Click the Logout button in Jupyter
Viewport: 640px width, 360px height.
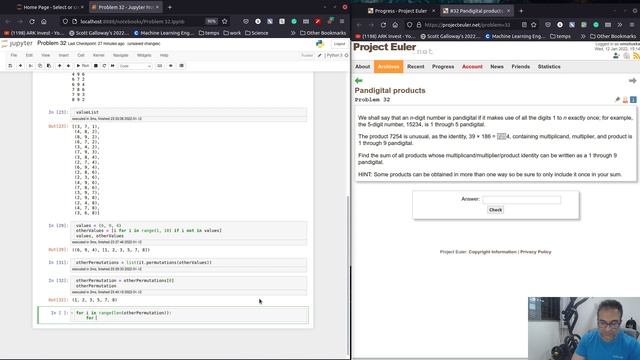(339, 44)
